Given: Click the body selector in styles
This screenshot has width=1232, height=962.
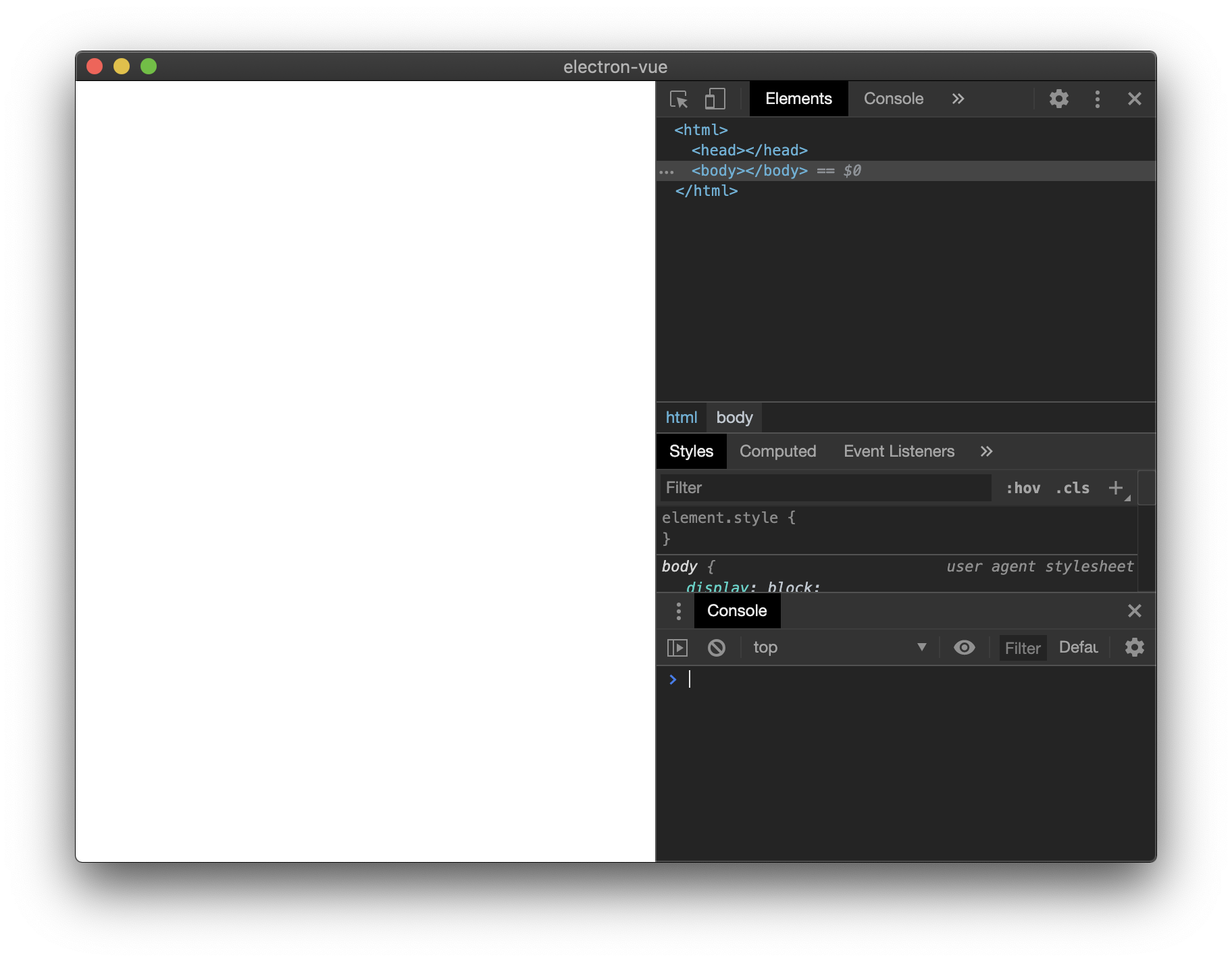Looking at the screenshot, I should click(x=679, y=567).
